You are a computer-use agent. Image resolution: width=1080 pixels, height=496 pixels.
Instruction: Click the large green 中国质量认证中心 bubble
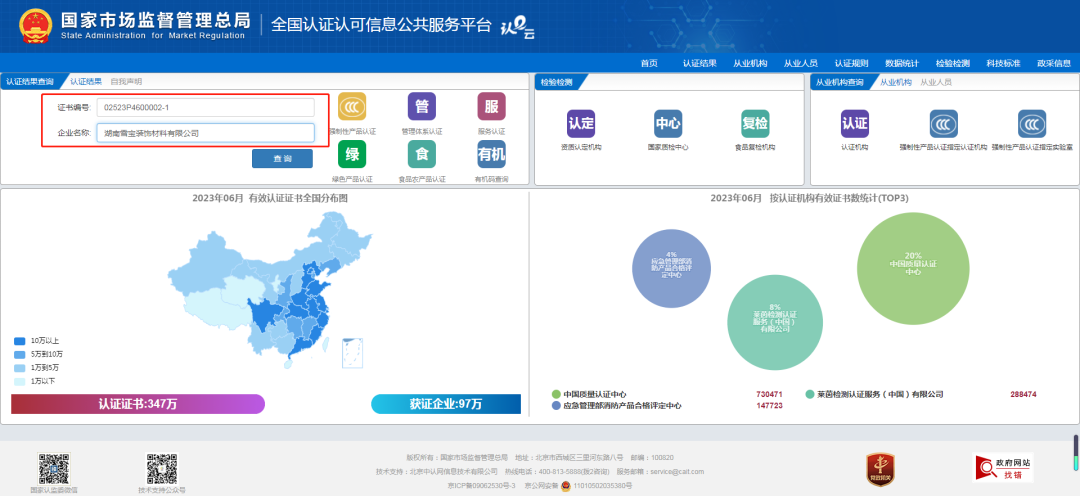coord(912,264)
